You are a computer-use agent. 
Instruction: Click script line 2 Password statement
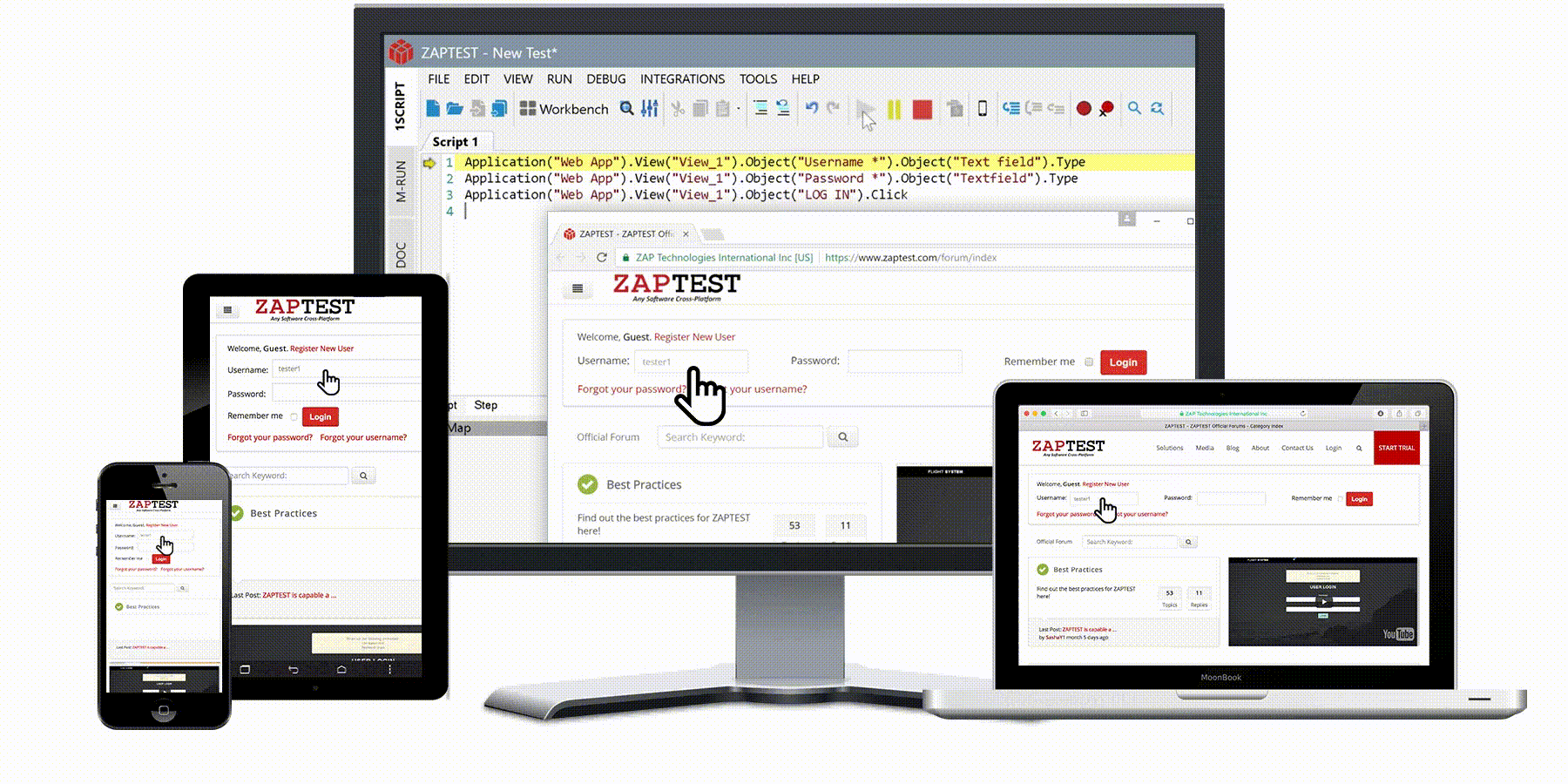[771, 178]
